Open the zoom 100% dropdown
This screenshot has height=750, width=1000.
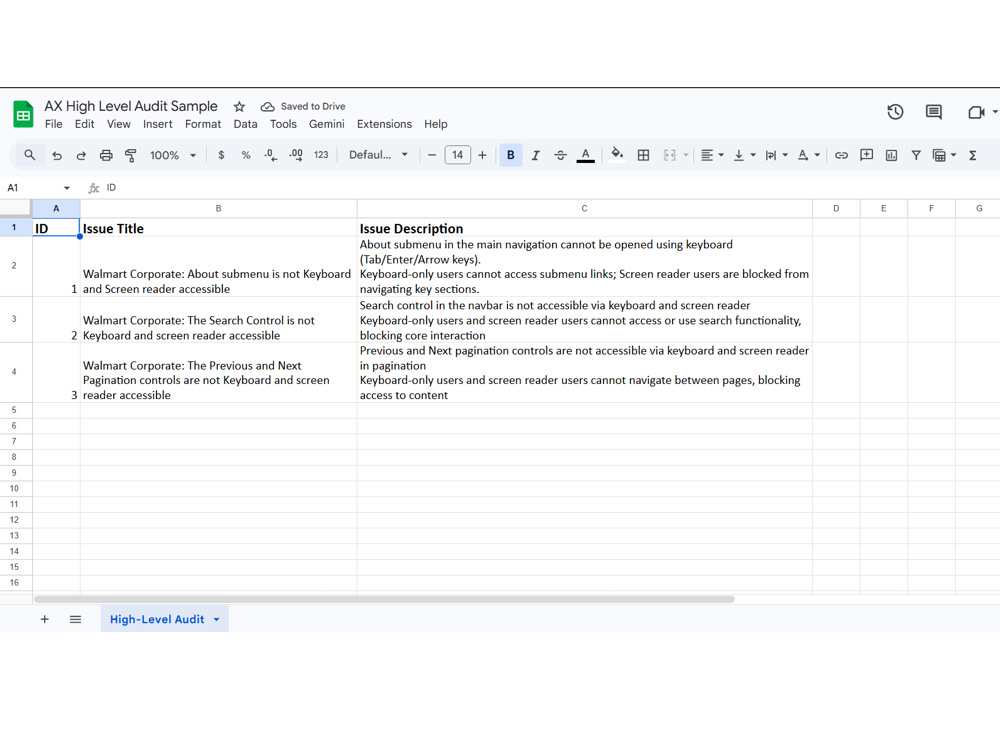click(172, 155)
